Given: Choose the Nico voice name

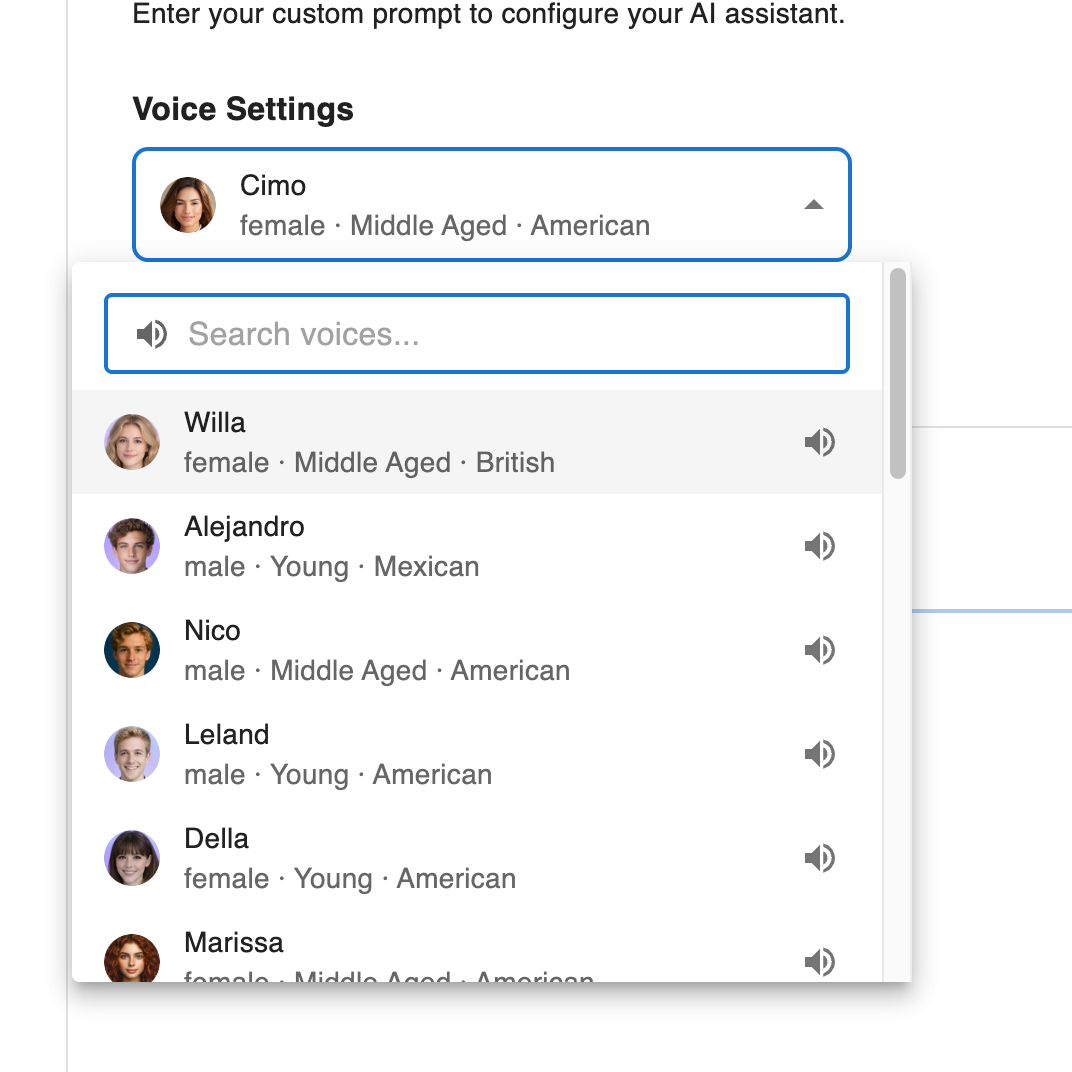Looking at the screenshot, I should [213, 630].
